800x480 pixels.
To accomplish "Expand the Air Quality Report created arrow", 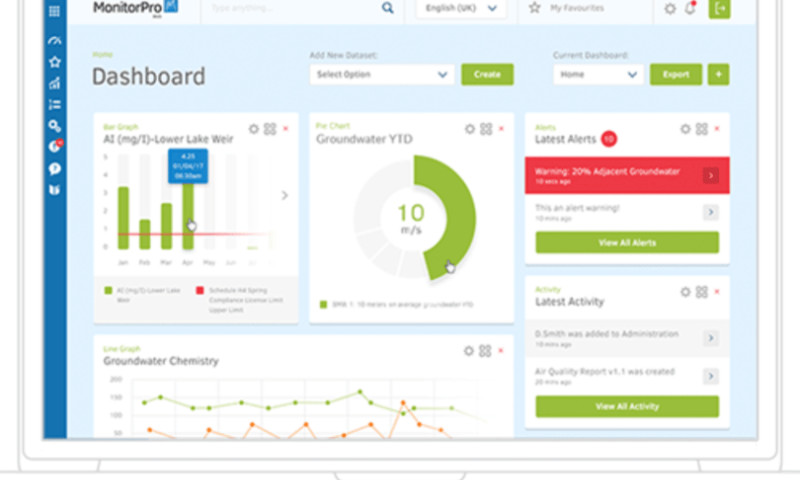I will pyautogui.click(x=711, y=376).
